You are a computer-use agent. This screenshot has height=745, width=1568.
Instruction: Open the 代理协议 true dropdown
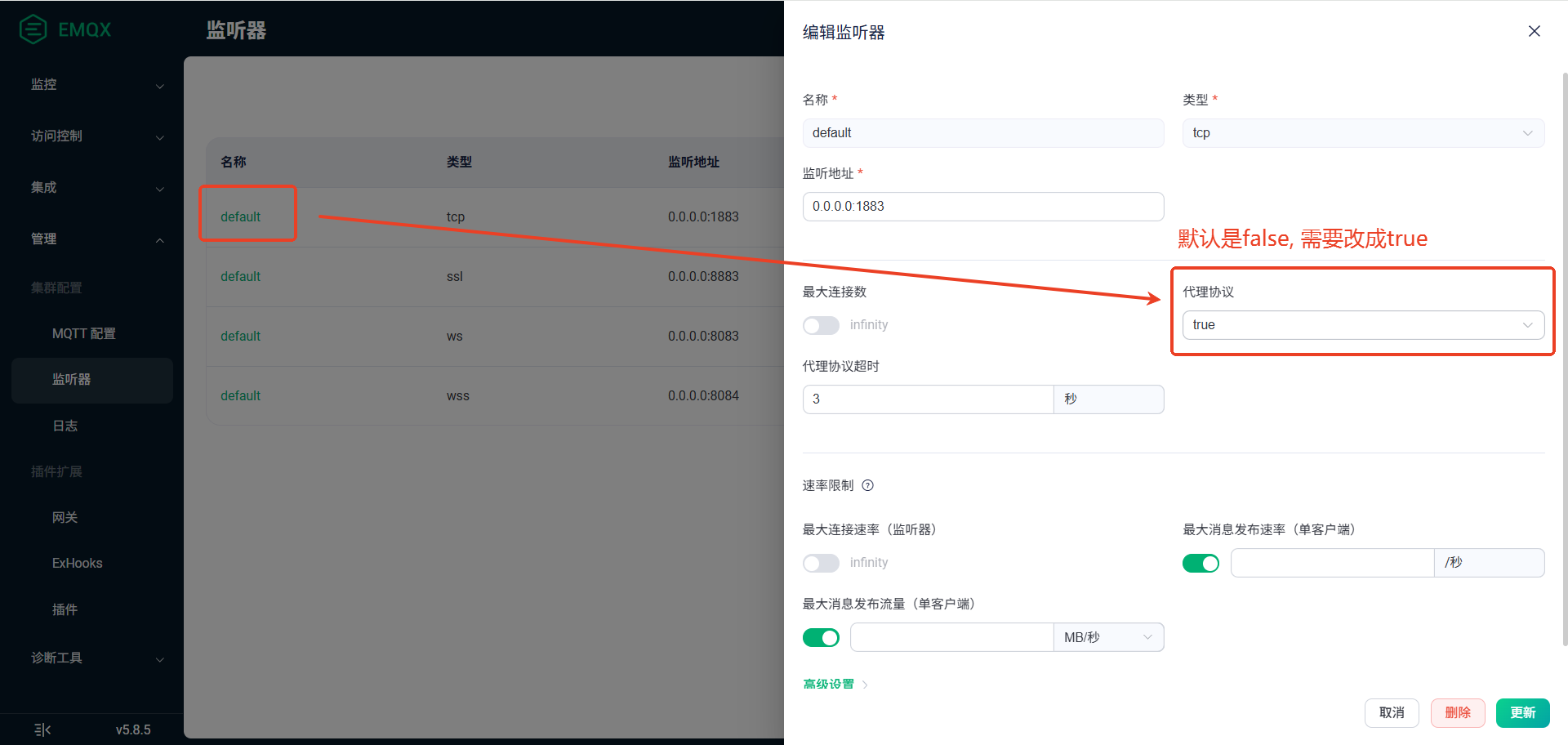(x=1363, y=325)
